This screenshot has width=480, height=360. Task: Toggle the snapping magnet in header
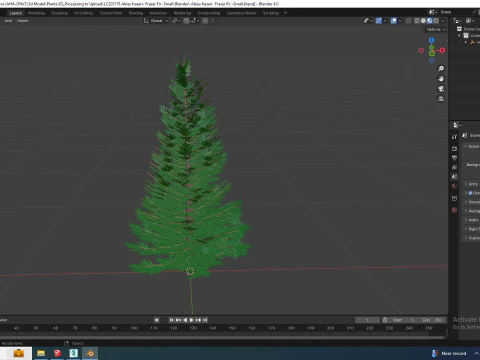point(186,21)
